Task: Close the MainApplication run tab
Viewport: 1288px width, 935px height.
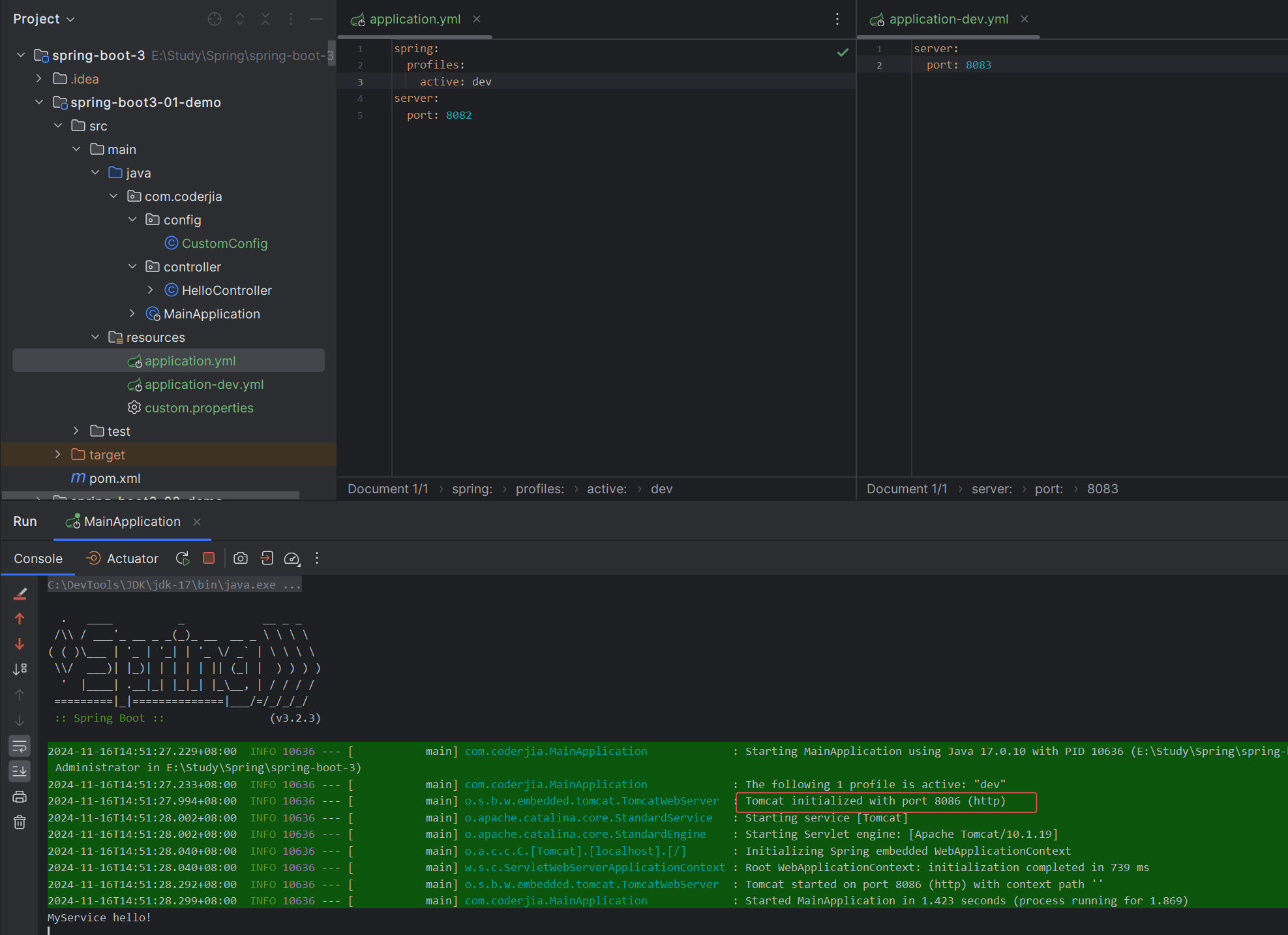Action: [197, 521]
